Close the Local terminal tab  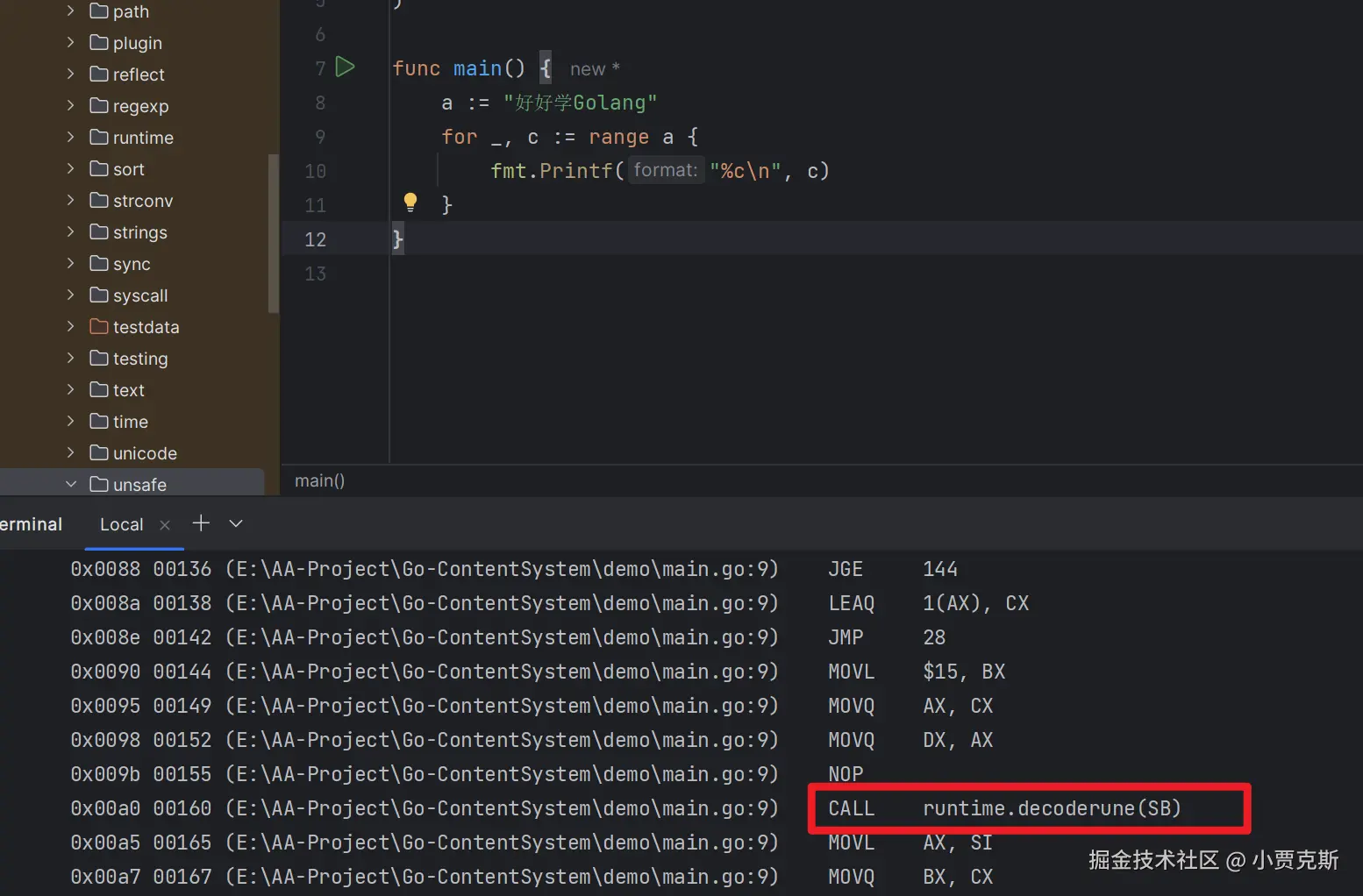(165, 525)
